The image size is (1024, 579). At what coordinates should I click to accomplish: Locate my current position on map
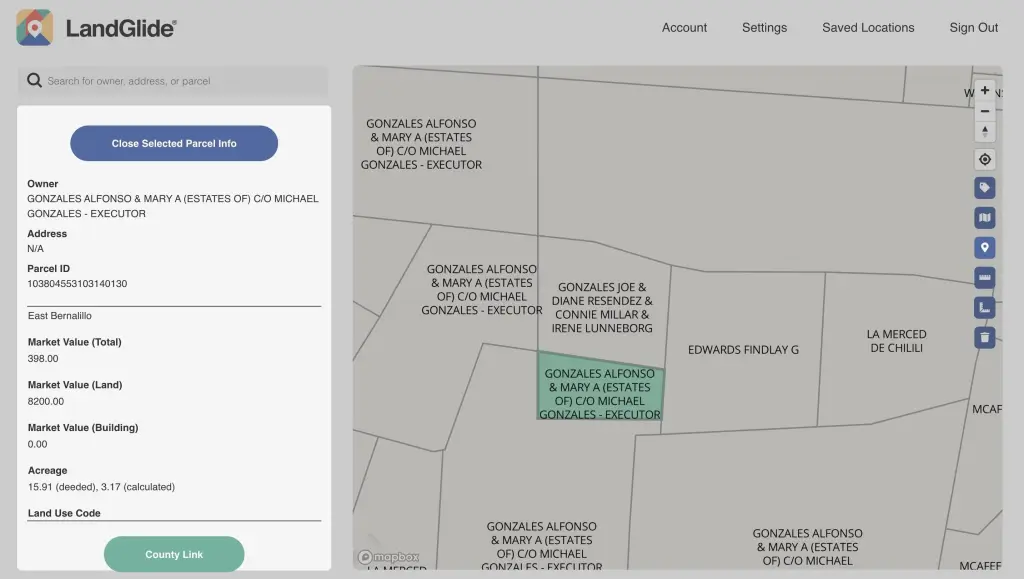[985, 160]
